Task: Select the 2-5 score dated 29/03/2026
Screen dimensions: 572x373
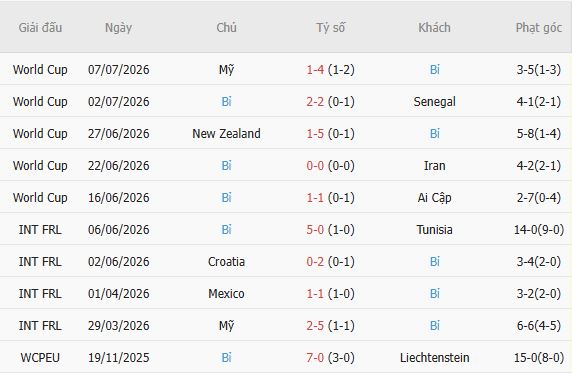Action: point(315,326)
